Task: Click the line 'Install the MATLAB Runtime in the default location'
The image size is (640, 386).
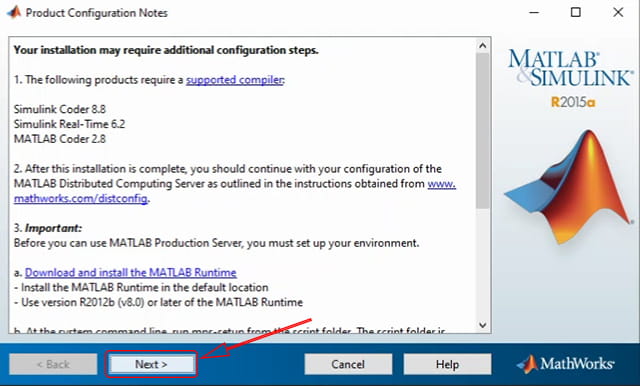Action: (x=144, y=288)
